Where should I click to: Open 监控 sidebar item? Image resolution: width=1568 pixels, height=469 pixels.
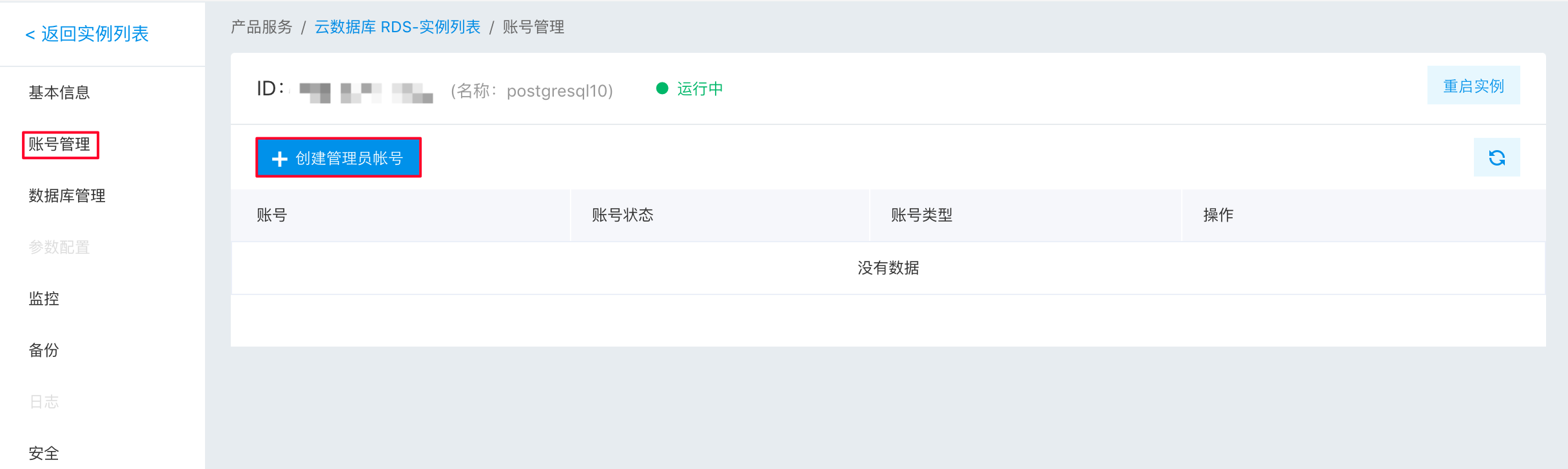(x=44, y=299)
